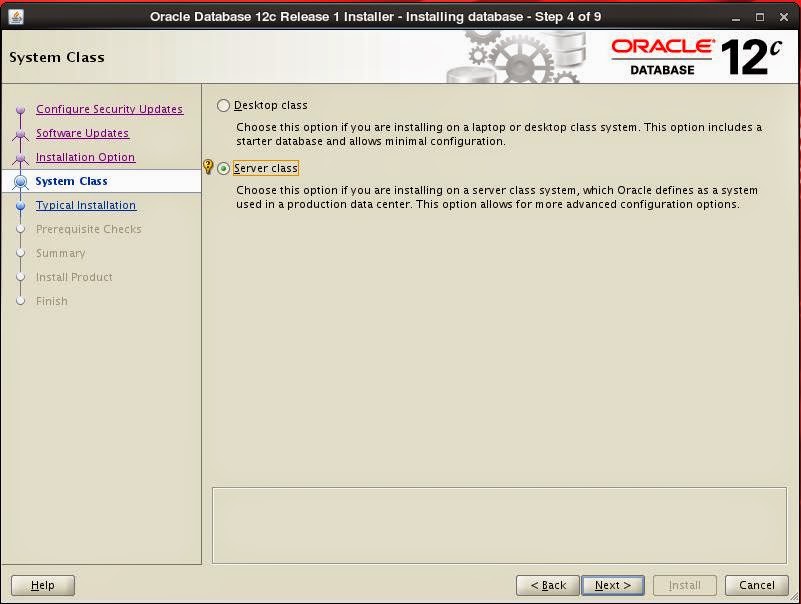Click the message text area at bottom
Viewport: 801px width, 604px height.
coord(499,525)
